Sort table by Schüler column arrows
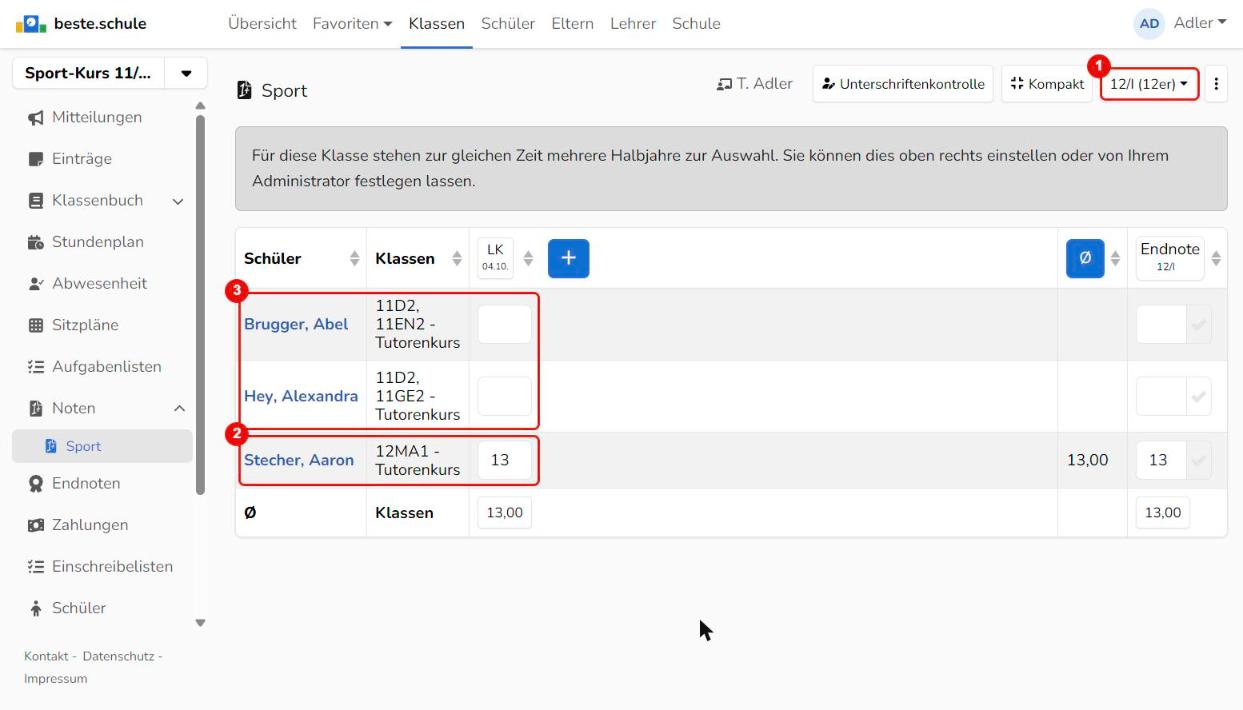 [353, 259]
